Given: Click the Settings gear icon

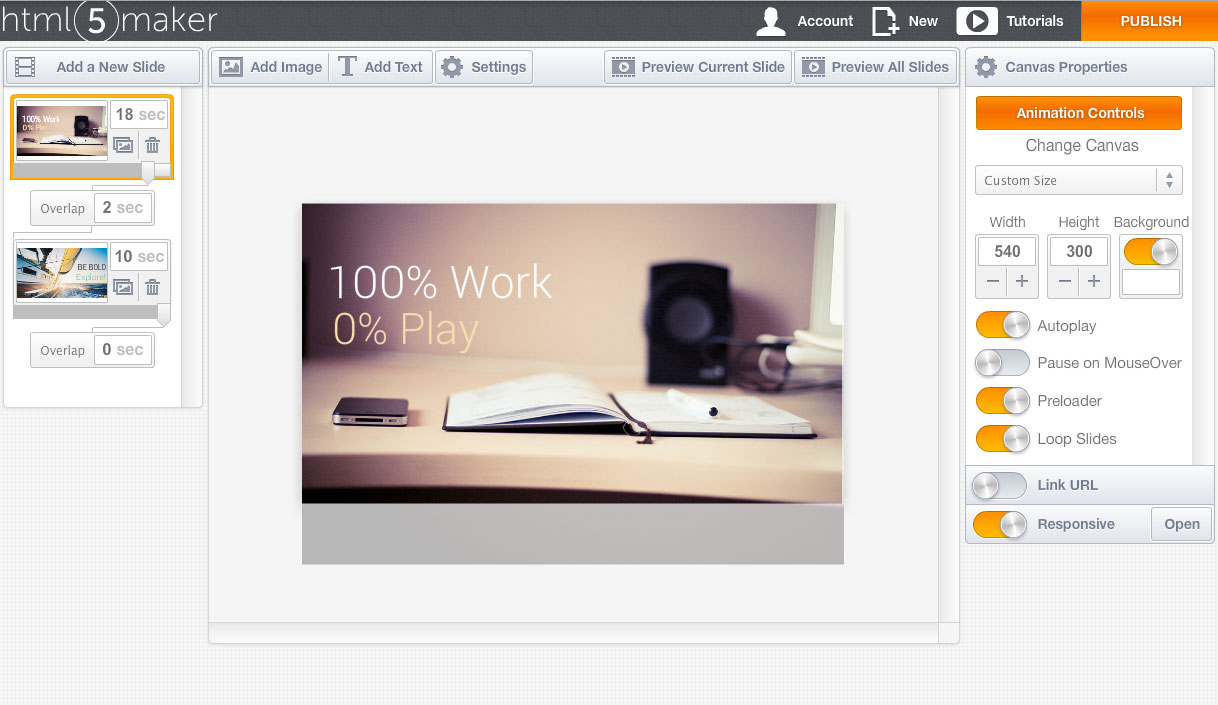Looking at the screenshot, I should (x=452, y=67).
